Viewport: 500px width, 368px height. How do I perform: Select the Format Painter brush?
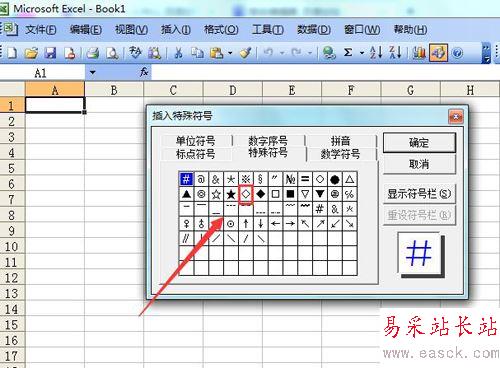click(246, 53)
